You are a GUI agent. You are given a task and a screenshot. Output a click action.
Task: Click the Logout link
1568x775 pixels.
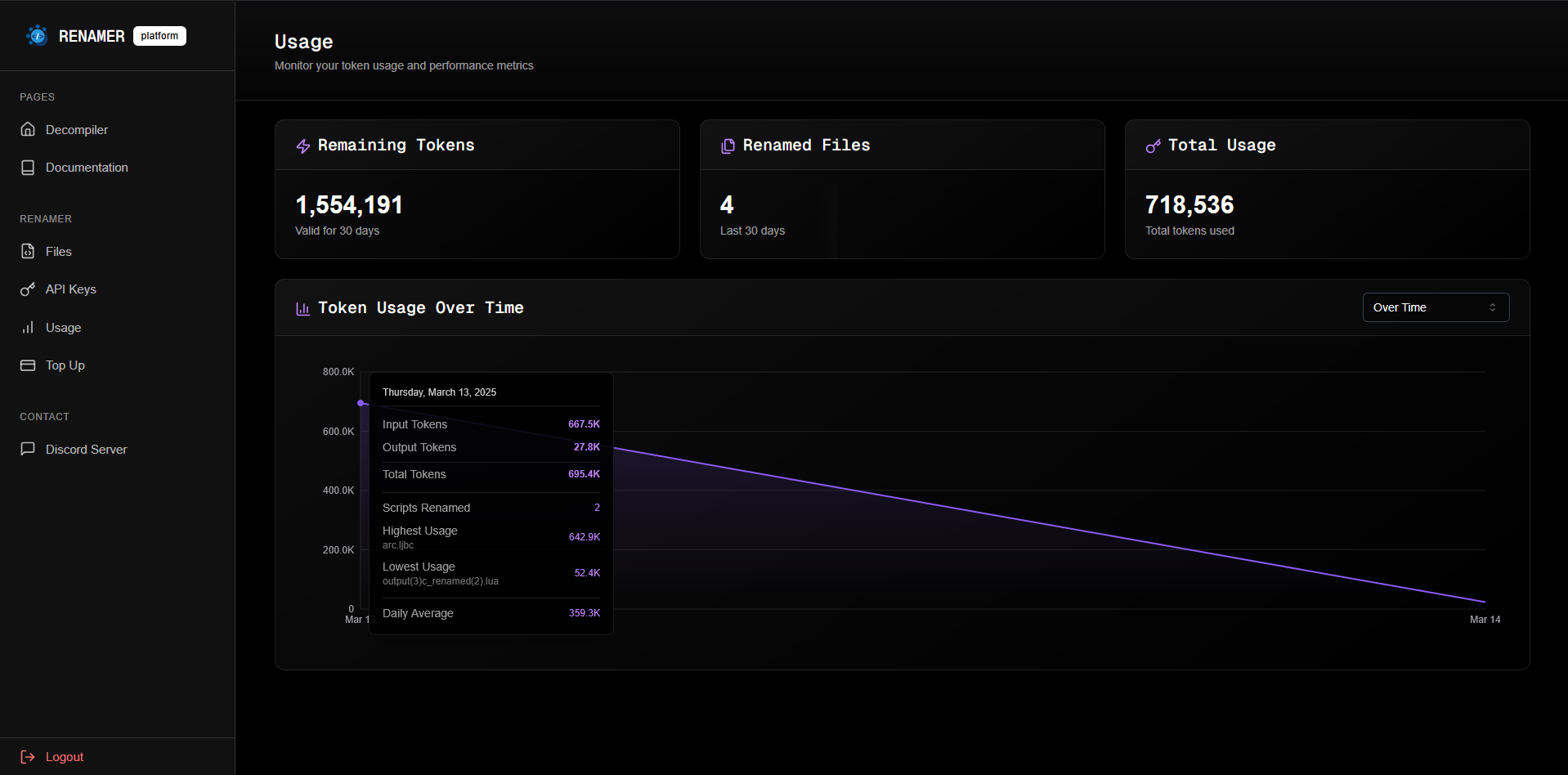click(x=65, y=757)
